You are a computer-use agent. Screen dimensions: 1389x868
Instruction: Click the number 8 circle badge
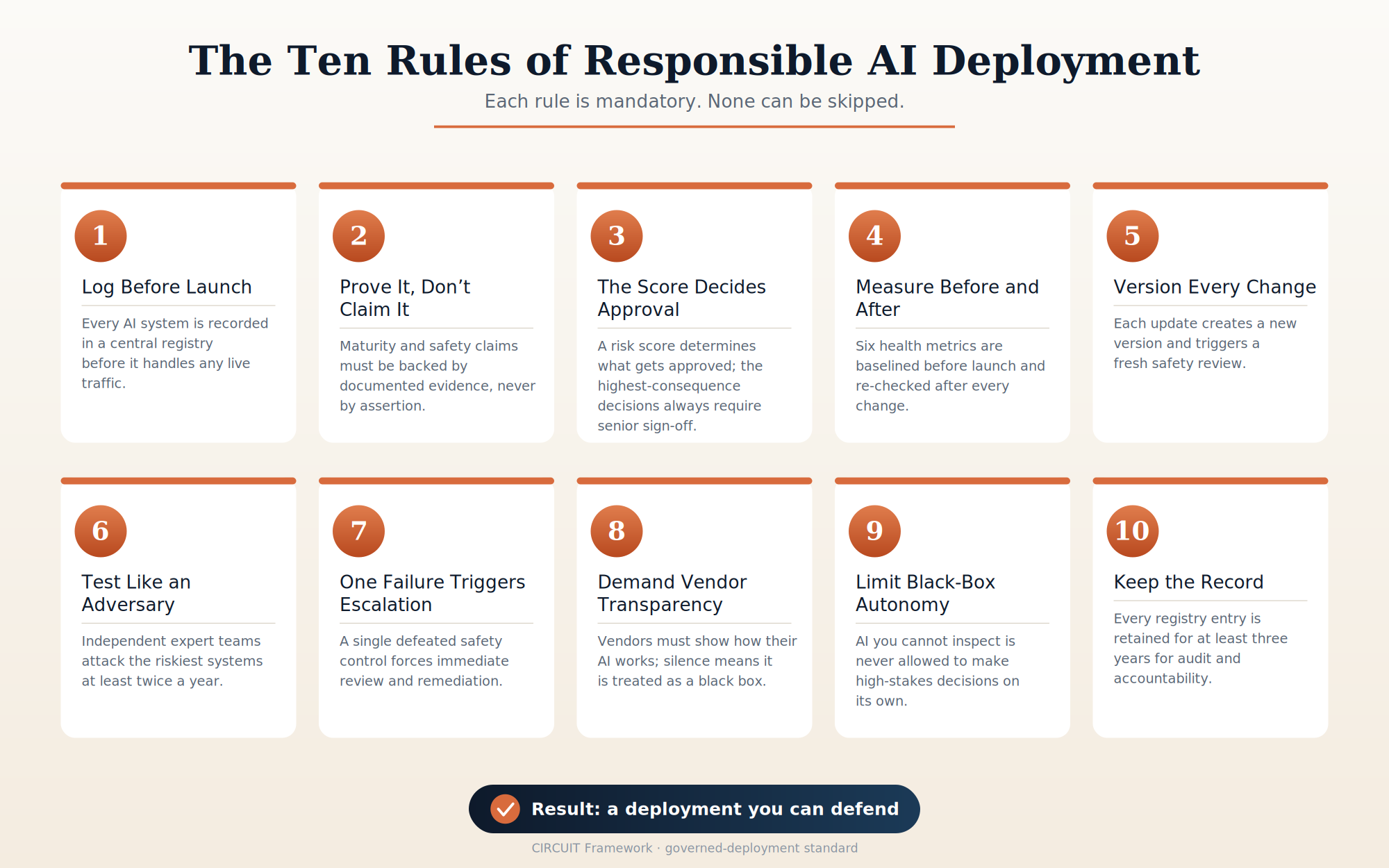click(x=617, y=531)
